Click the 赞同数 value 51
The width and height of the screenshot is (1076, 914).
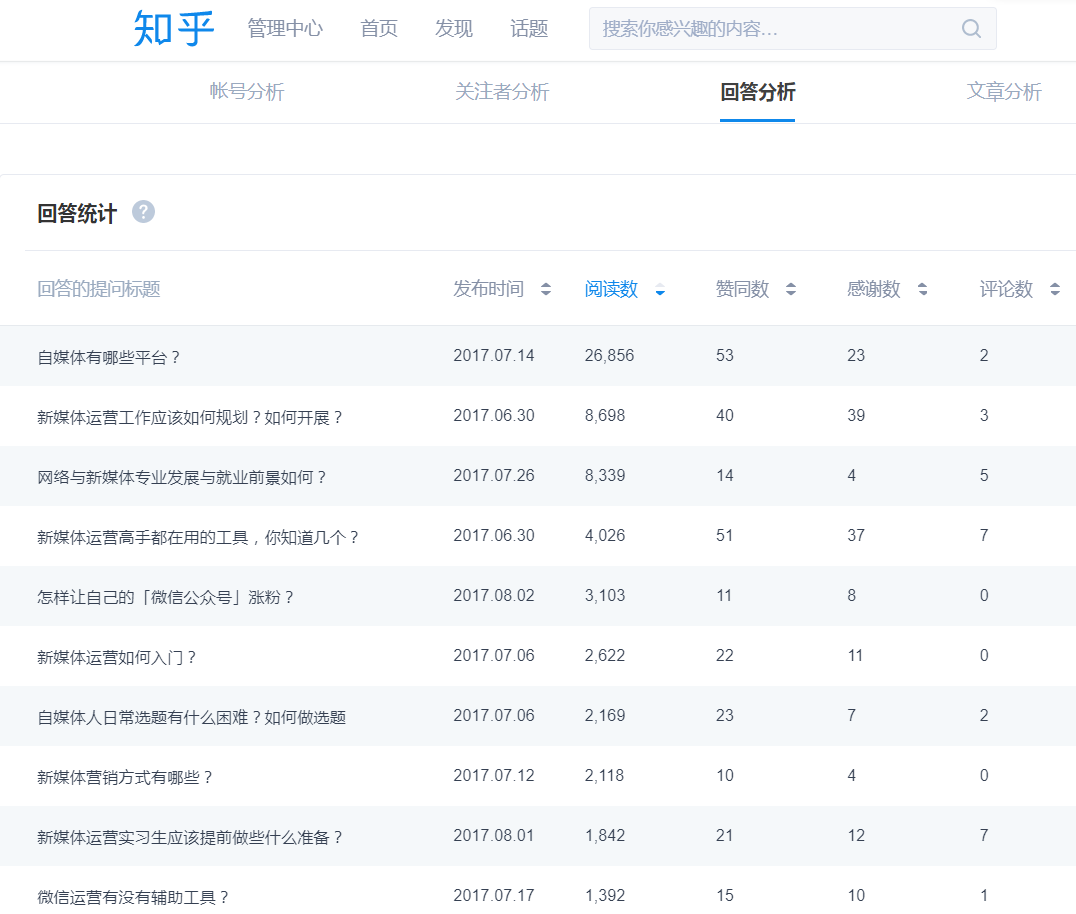[x=725, y=535]
